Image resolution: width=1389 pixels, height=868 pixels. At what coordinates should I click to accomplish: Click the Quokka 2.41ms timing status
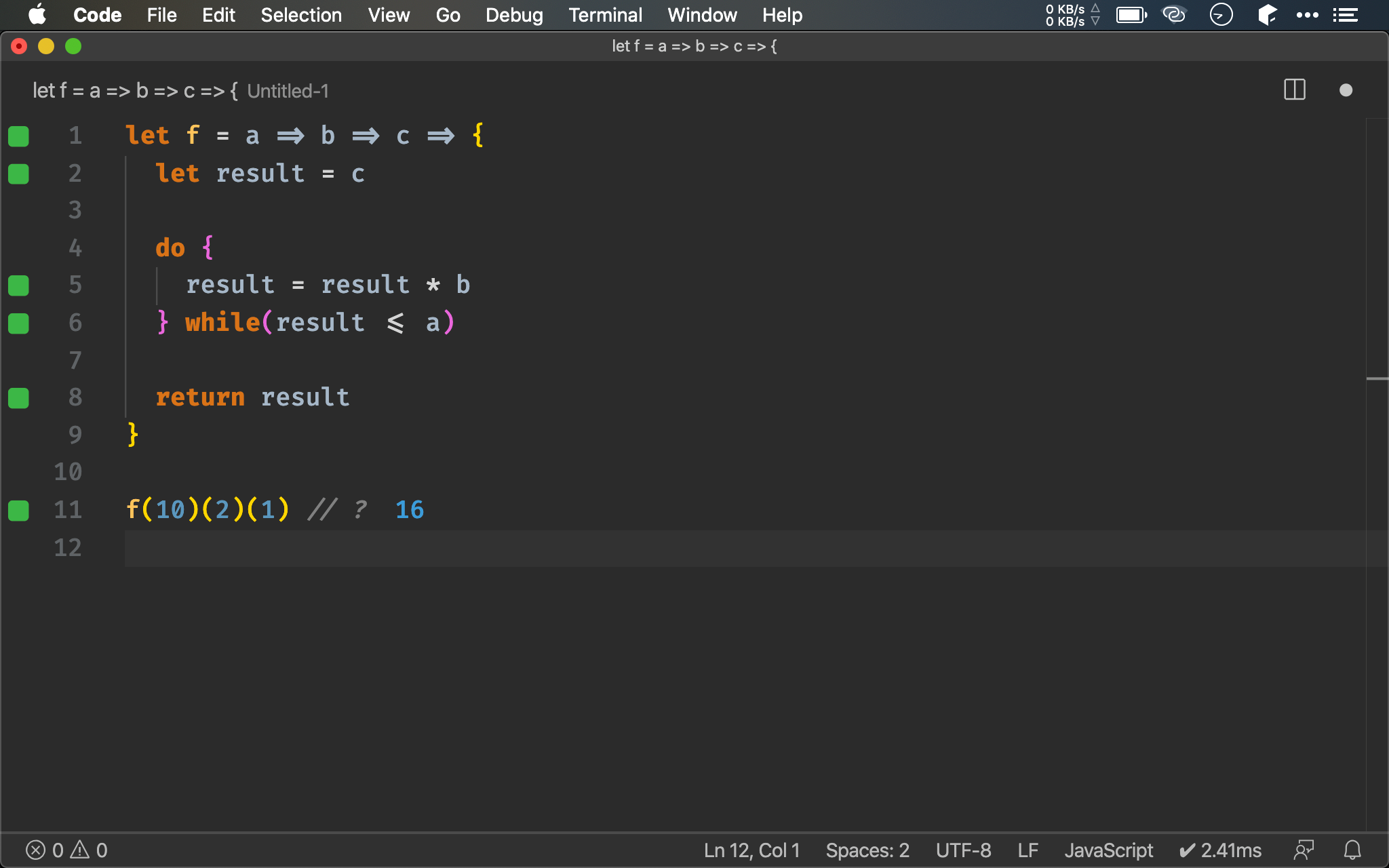point(1220,850)
